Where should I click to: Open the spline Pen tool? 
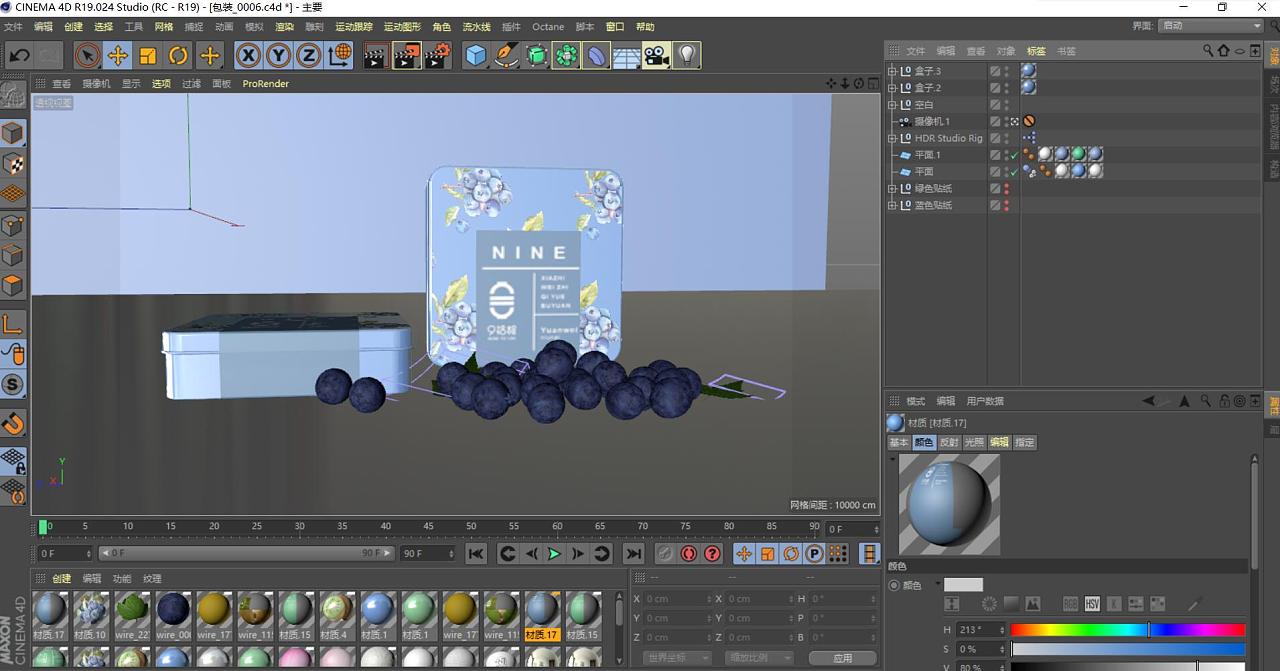[x=506, y=56]
